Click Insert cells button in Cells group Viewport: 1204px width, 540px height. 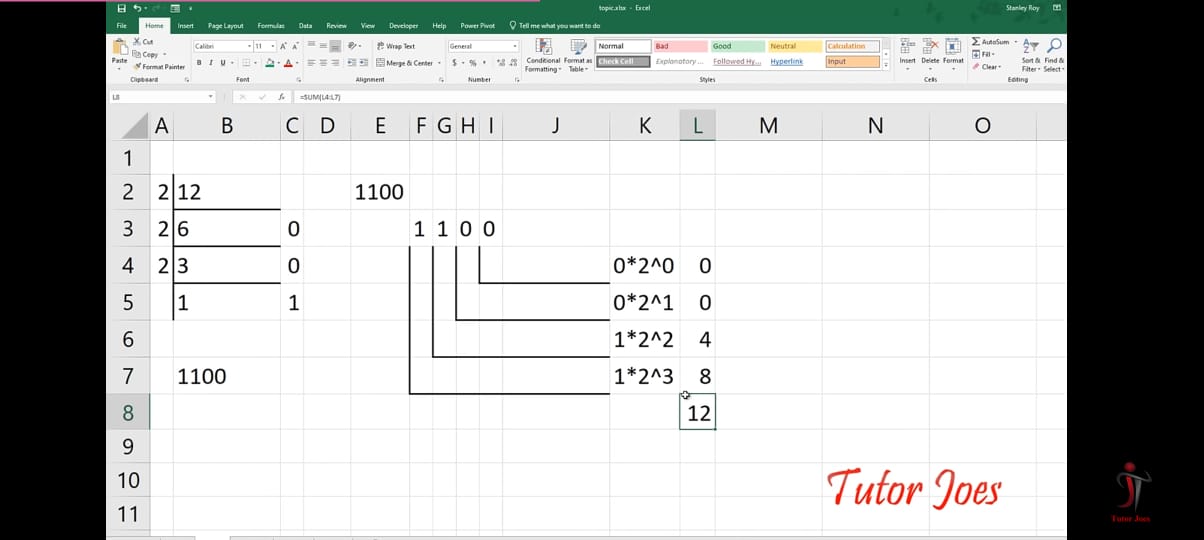(x=907, y=52)
